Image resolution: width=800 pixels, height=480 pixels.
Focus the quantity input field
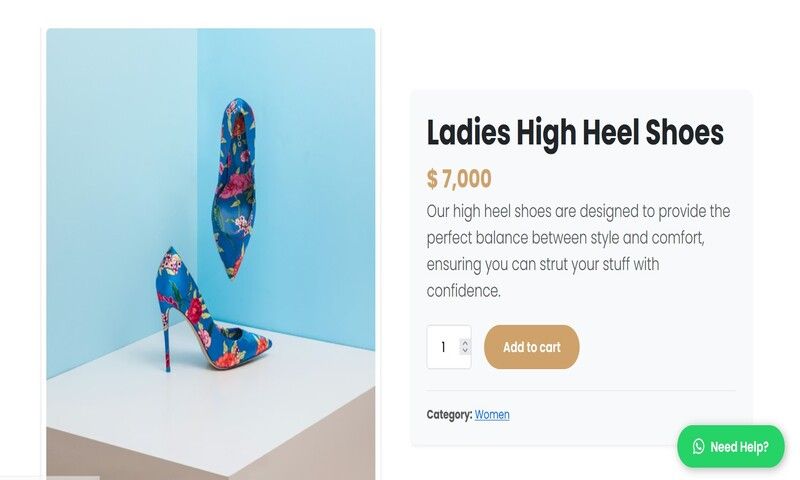click(443, 347)
